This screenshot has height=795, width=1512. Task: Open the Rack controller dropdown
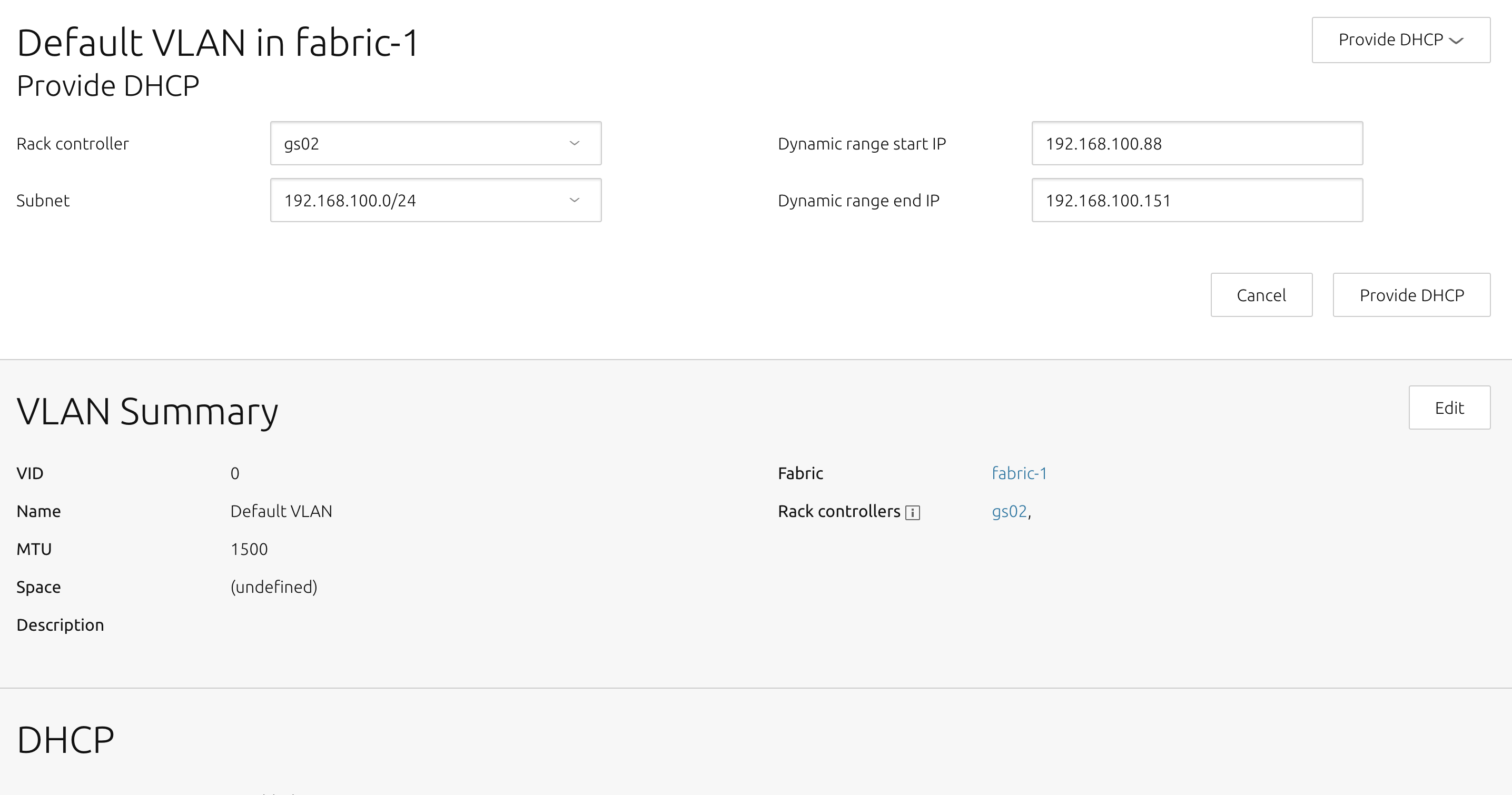click(435, 143)
